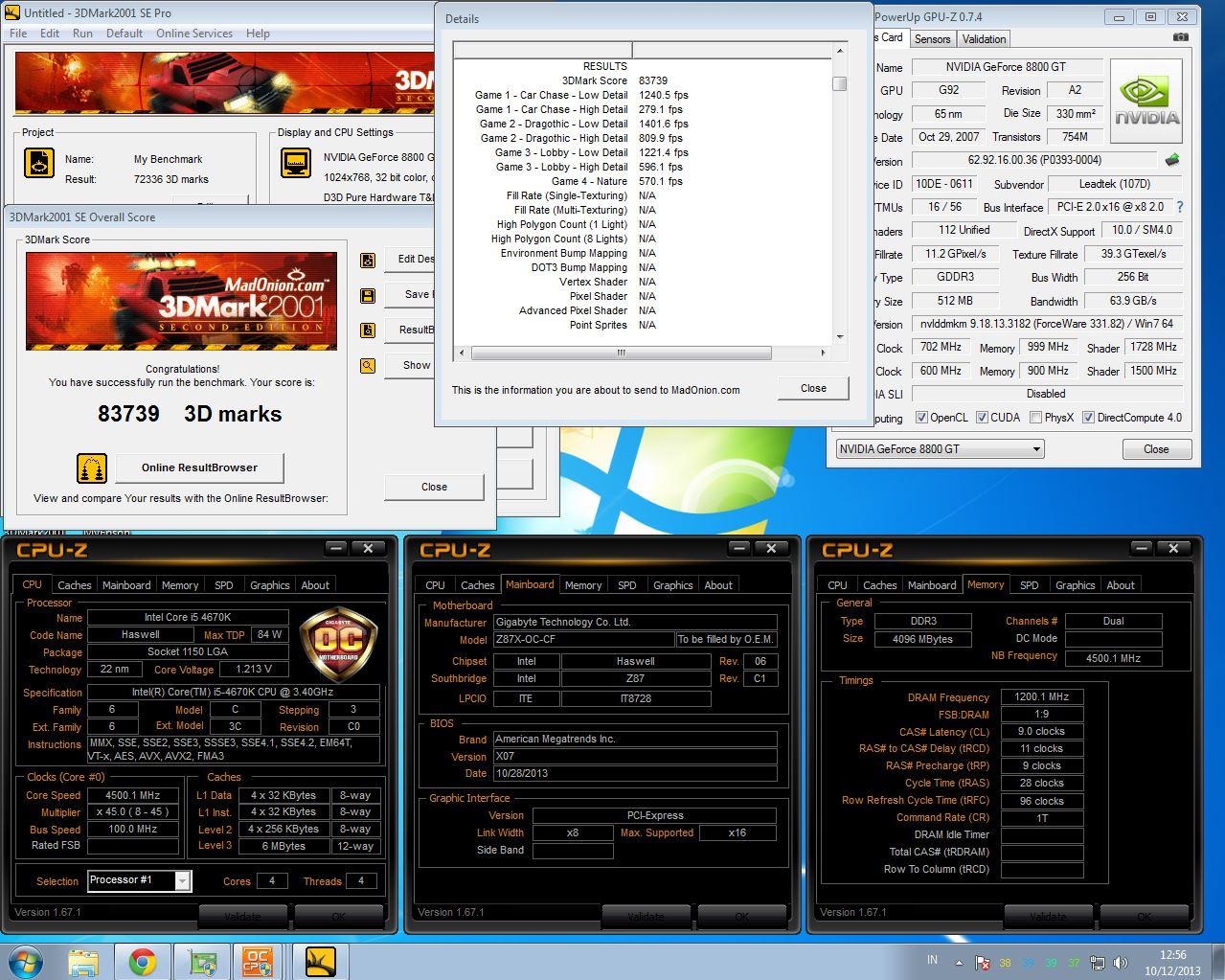Close the 3DMark2001 Overall Score dialog
1225x980 pixels.
pyautogui.click(x=434, y=487)
